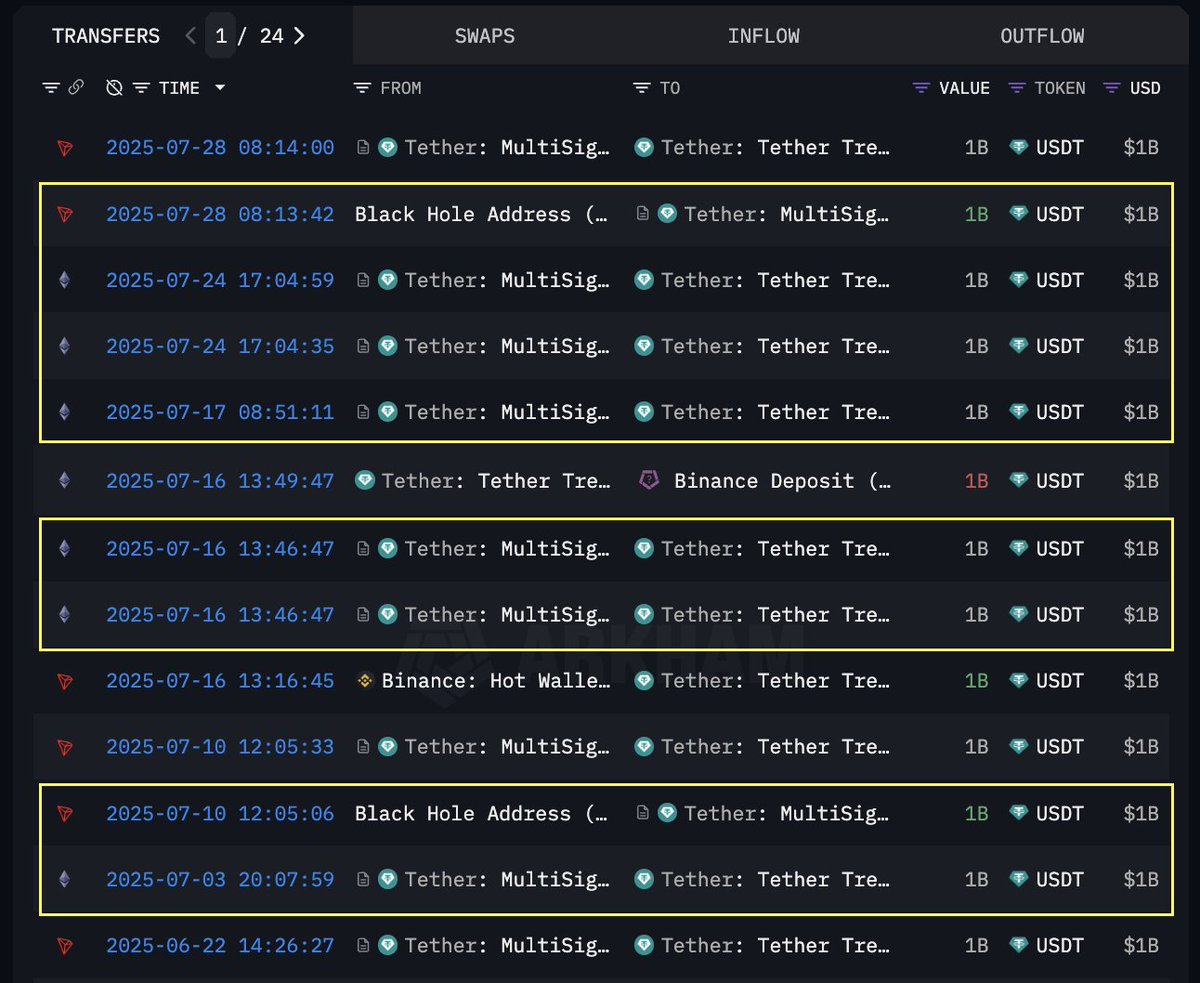Open the INFLOW tab

763,36
